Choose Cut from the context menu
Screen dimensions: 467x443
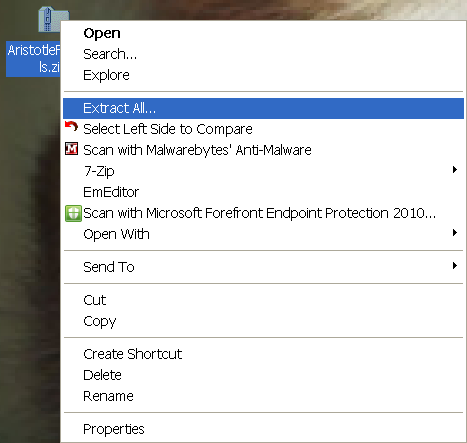tap(263, 300)
